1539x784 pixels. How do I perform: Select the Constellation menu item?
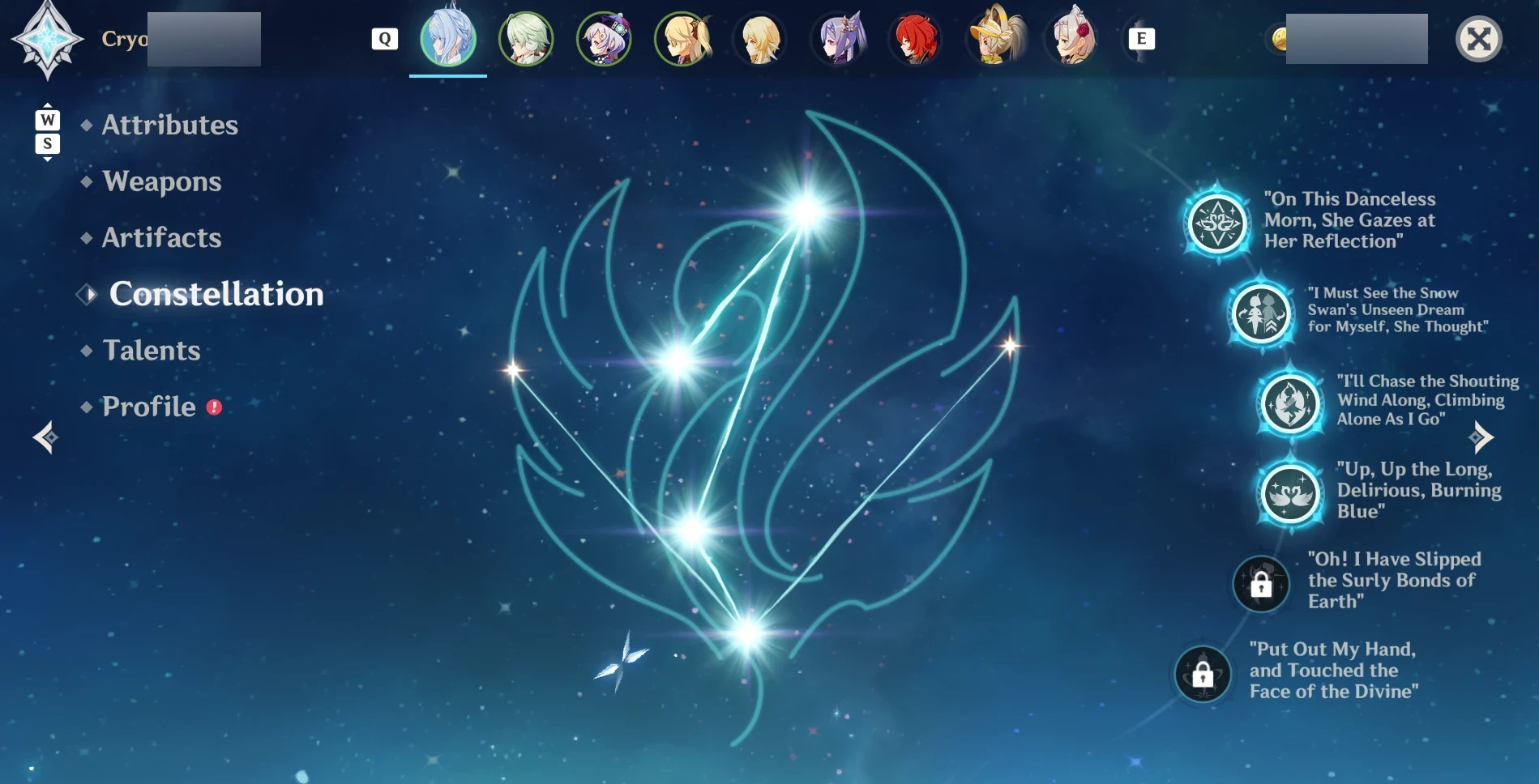pos(216,294)
